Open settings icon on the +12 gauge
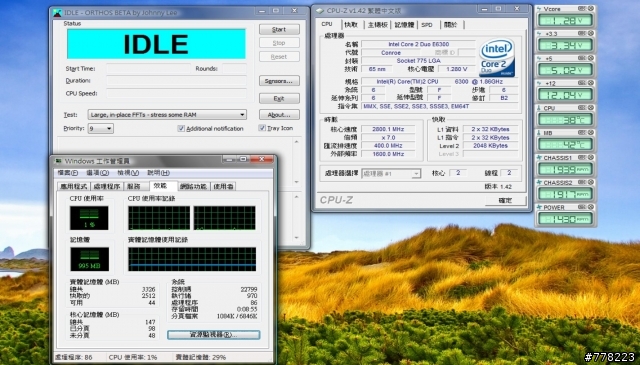This screenshot has width=640, height=365. tap(582, 83)
